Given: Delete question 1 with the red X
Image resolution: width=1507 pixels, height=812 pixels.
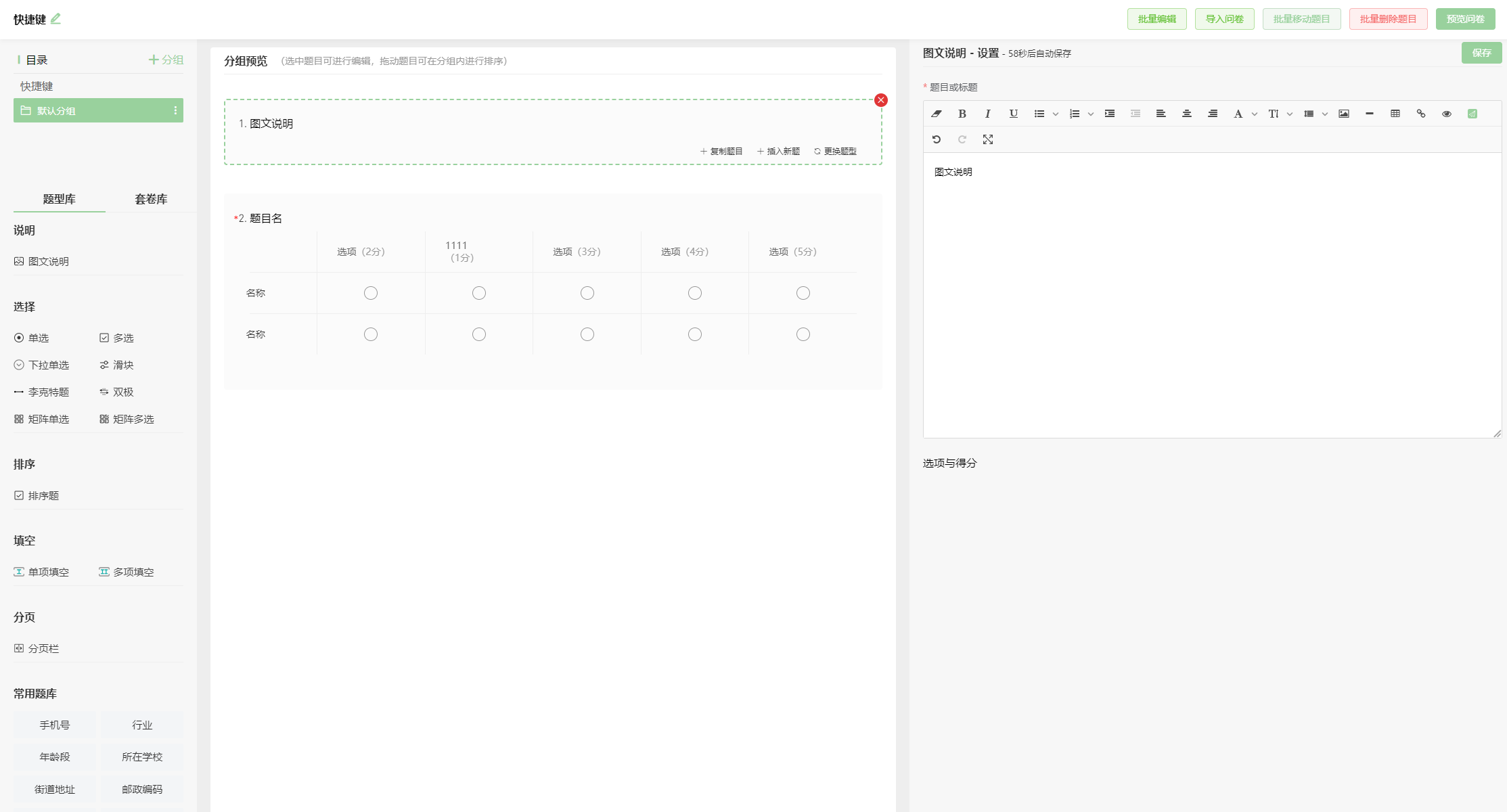Looking at the screenshot, I should (881, 100).
